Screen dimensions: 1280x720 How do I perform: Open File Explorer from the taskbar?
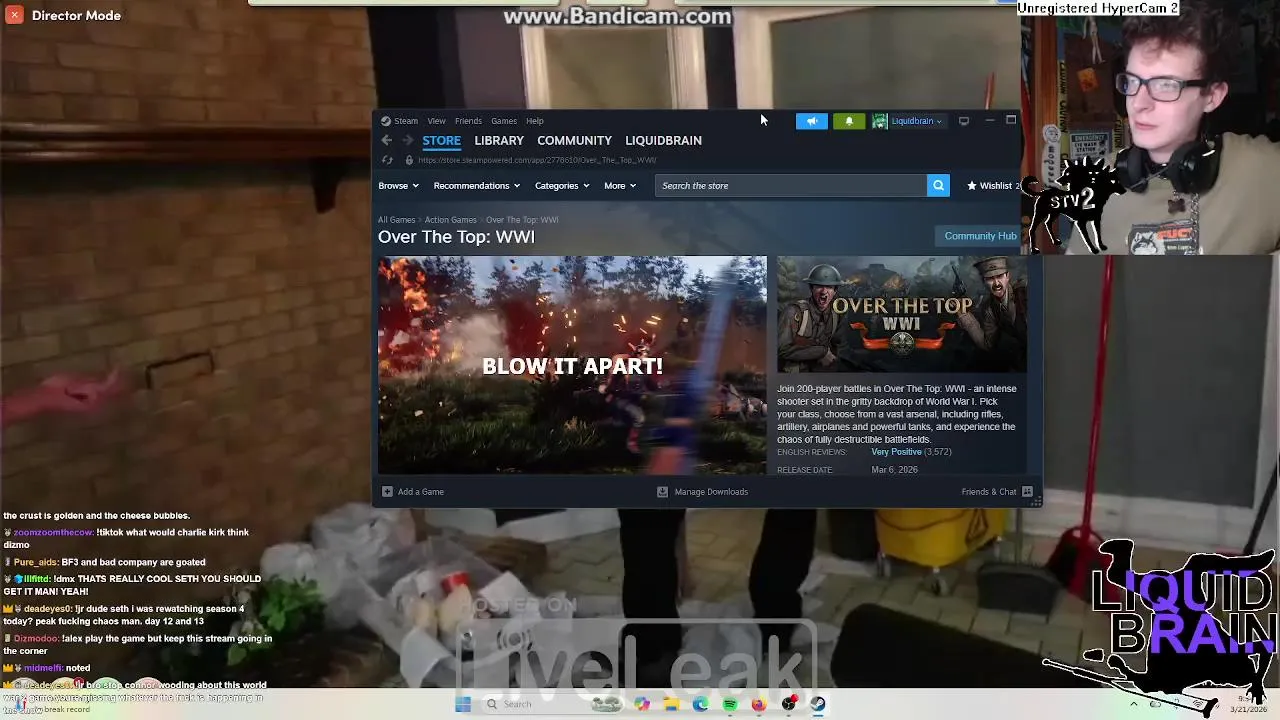[x=671, y=704]
